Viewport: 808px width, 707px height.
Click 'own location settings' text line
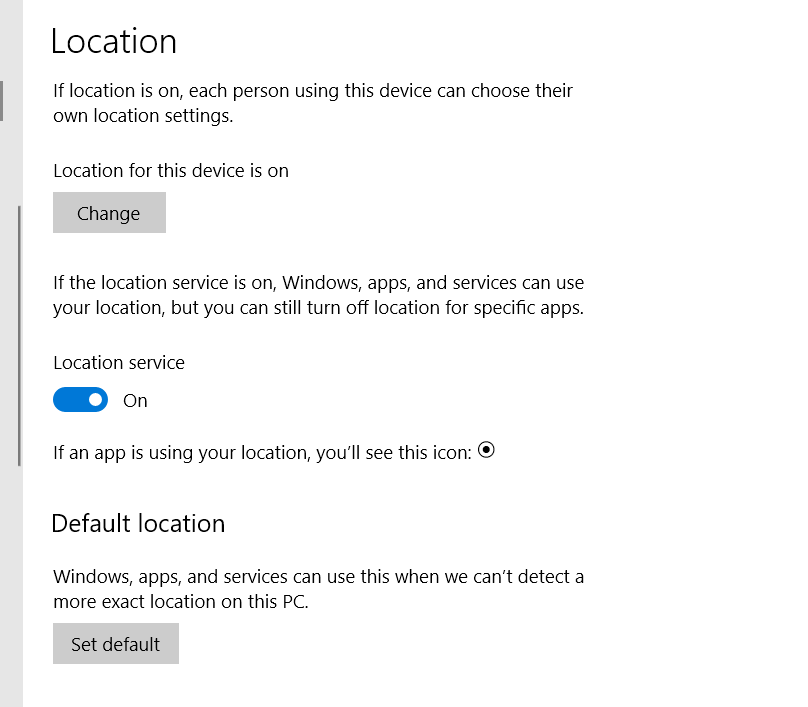point(143,116)
